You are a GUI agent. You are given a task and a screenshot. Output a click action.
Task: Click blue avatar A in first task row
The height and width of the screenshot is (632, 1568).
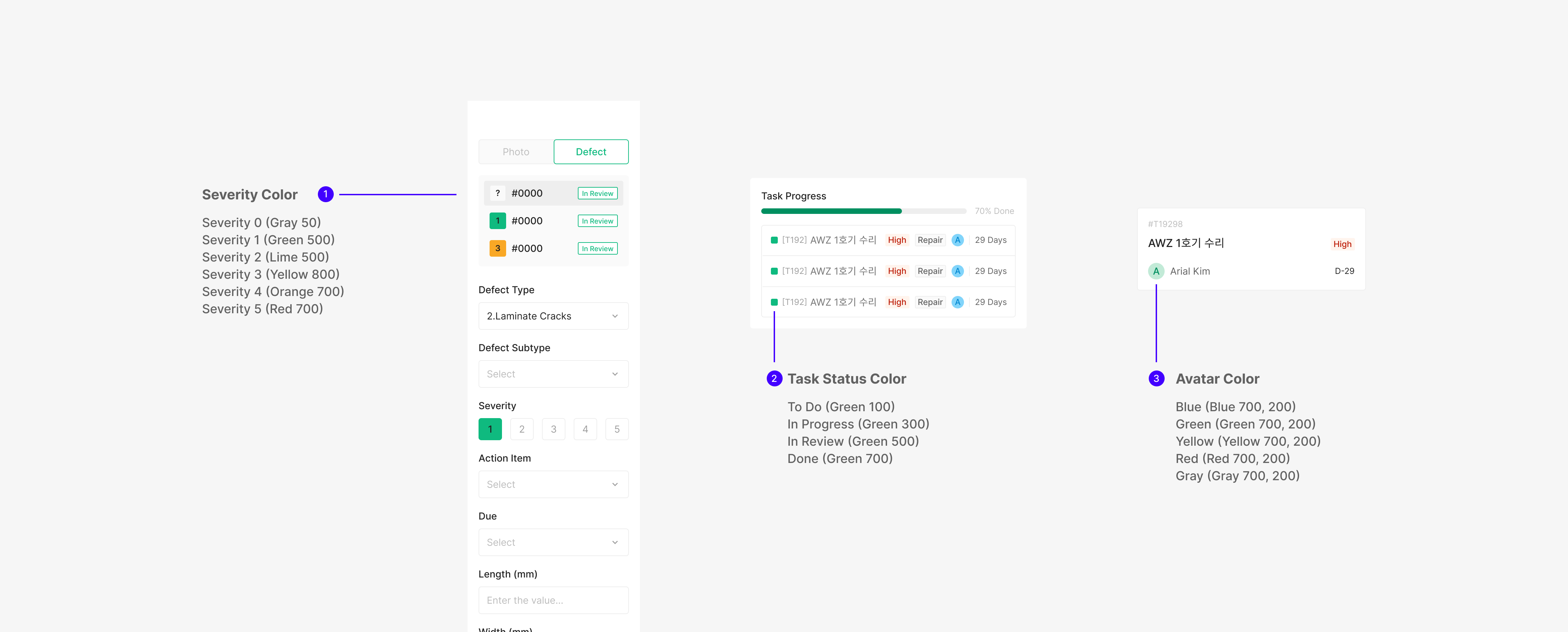coord(957,240)
